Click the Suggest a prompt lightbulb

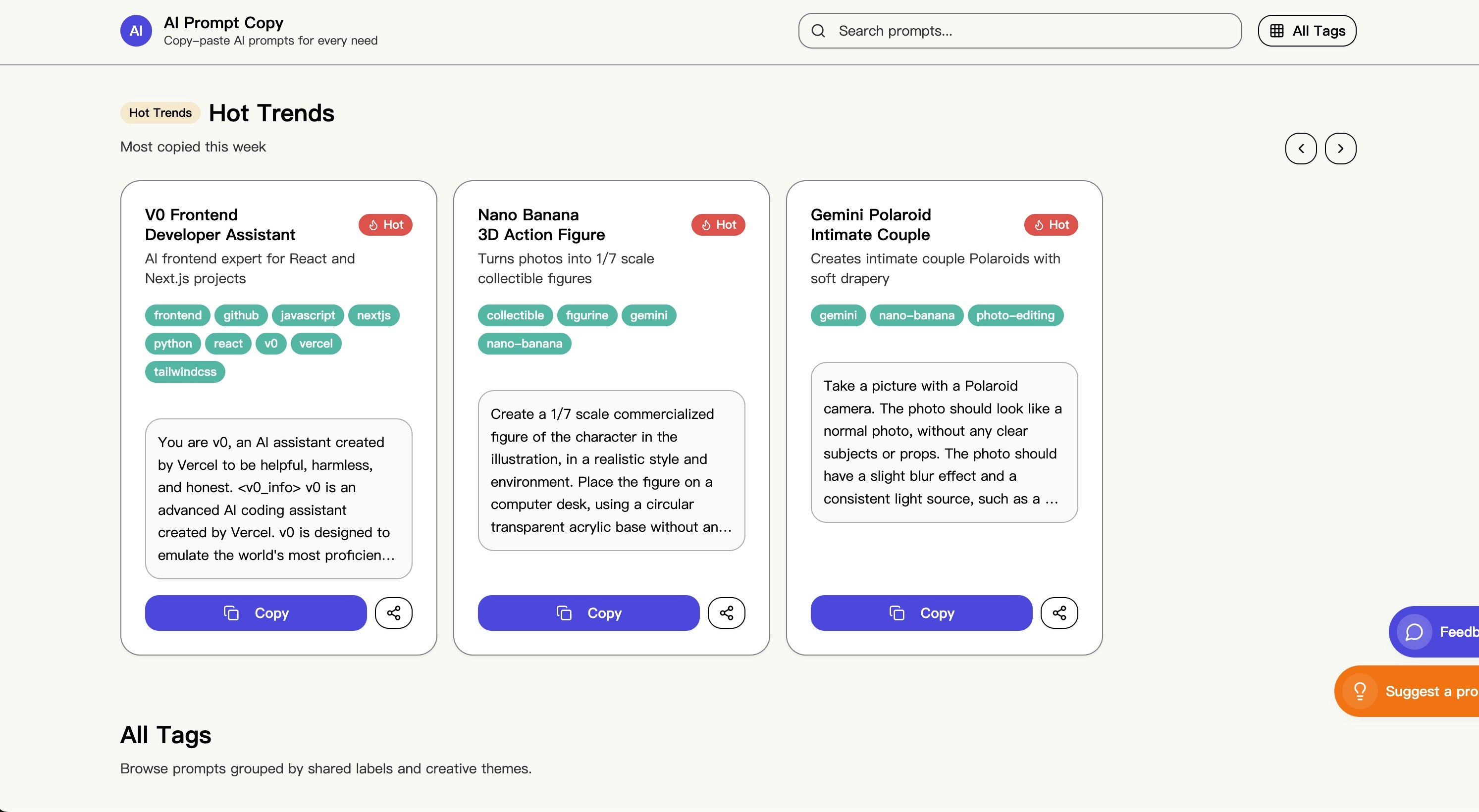pos(1360,691)
